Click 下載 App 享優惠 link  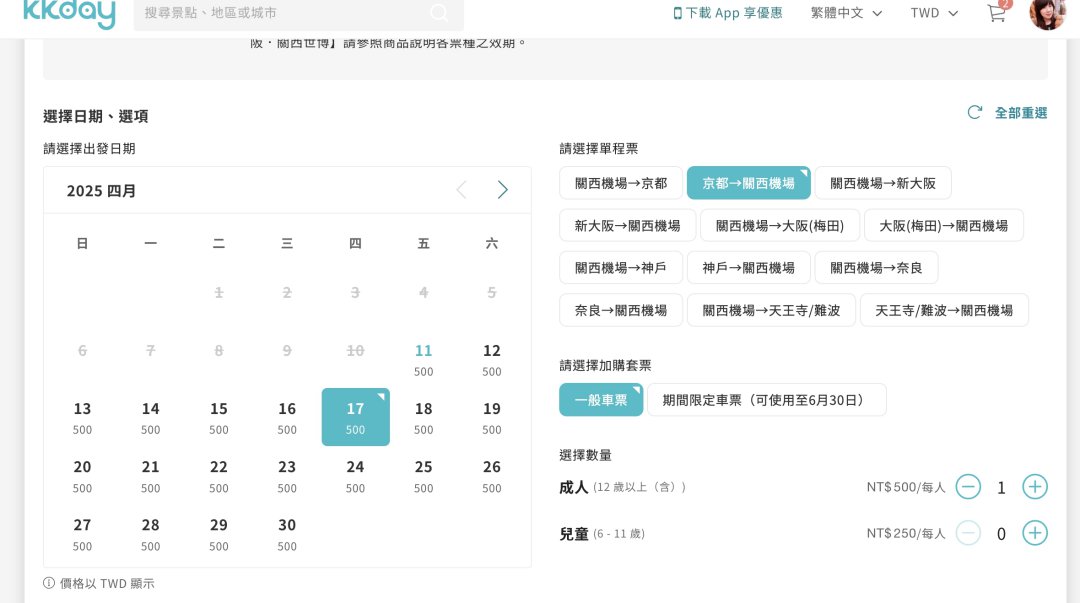pos(727,13)
